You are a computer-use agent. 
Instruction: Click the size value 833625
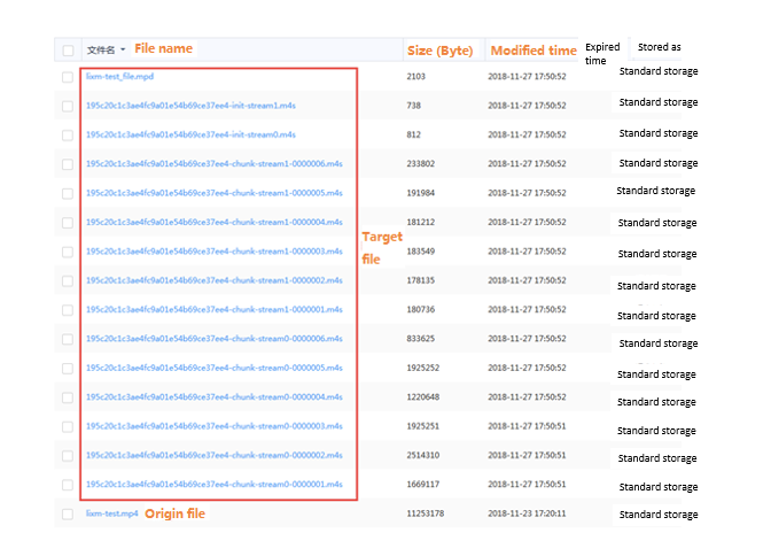point(420,338)
